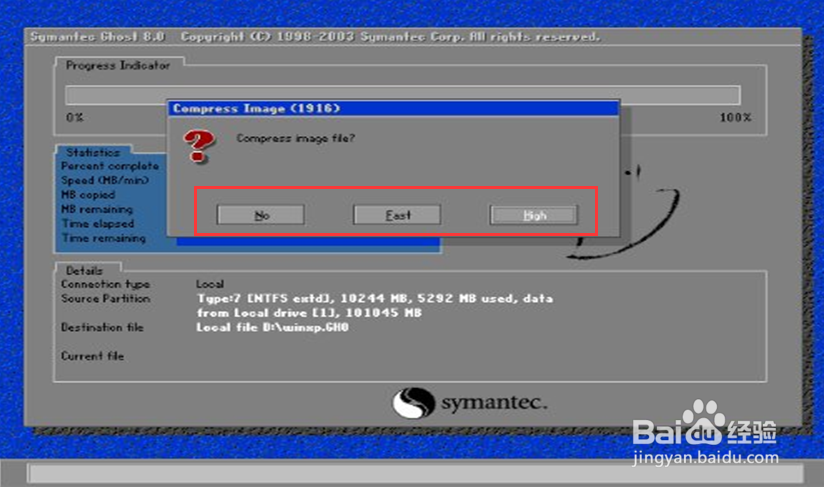Viewport: 824px width, 487px height.
Task: Click the 'Local file D:\winxp.GHO' value
Action: tap(272, 327)
